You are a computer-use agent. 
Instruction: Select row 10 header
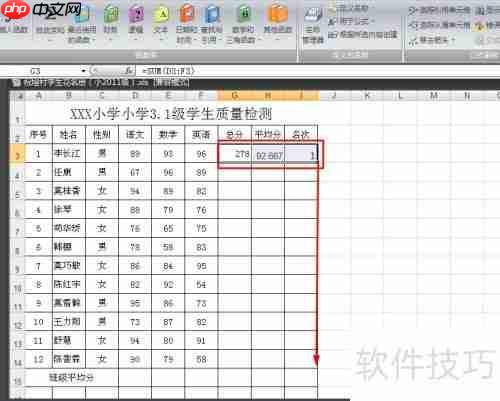tap(17, 284)
